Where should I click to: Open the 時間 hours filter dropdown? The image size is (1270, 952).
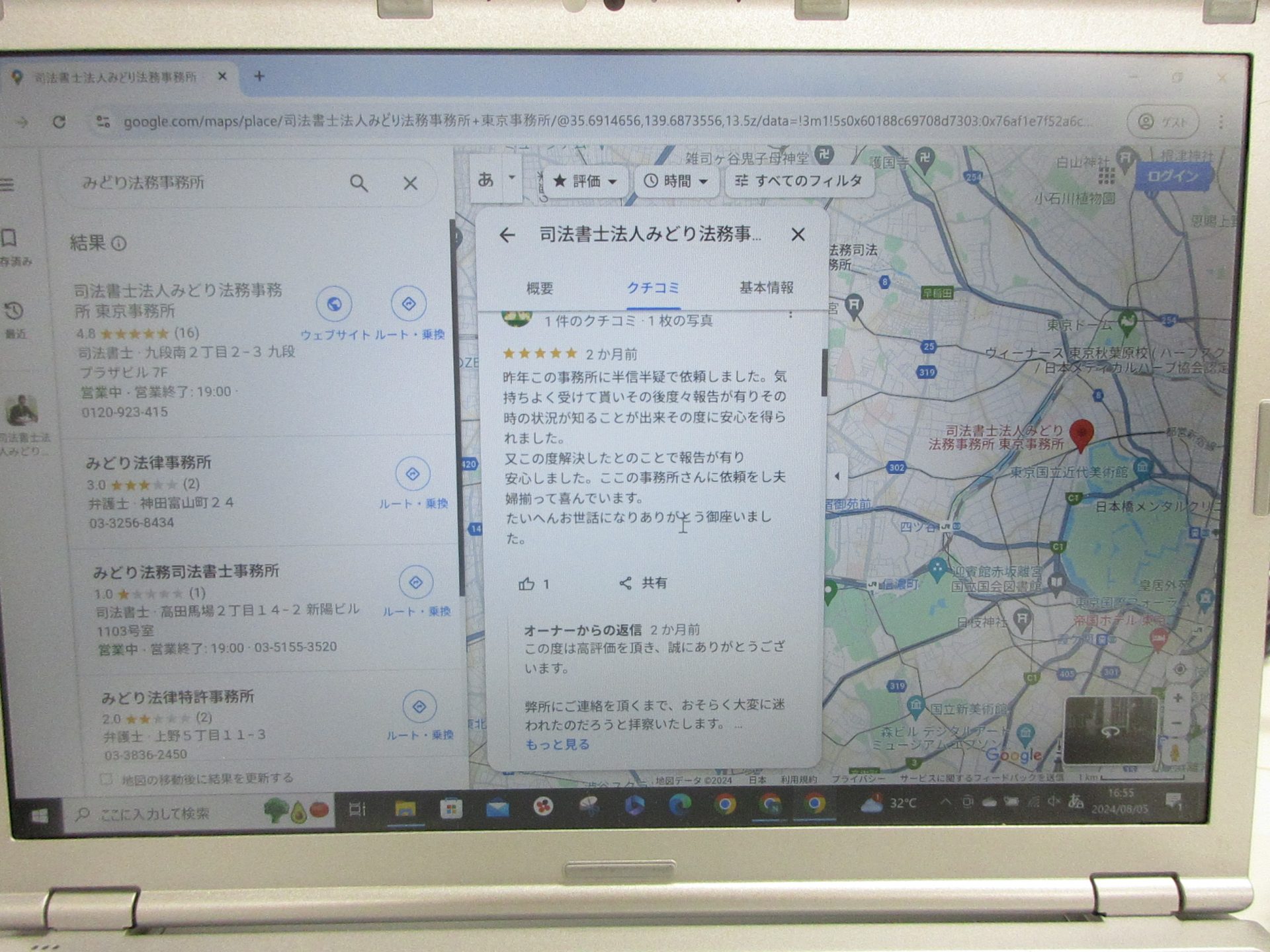(x=676, y=180)
